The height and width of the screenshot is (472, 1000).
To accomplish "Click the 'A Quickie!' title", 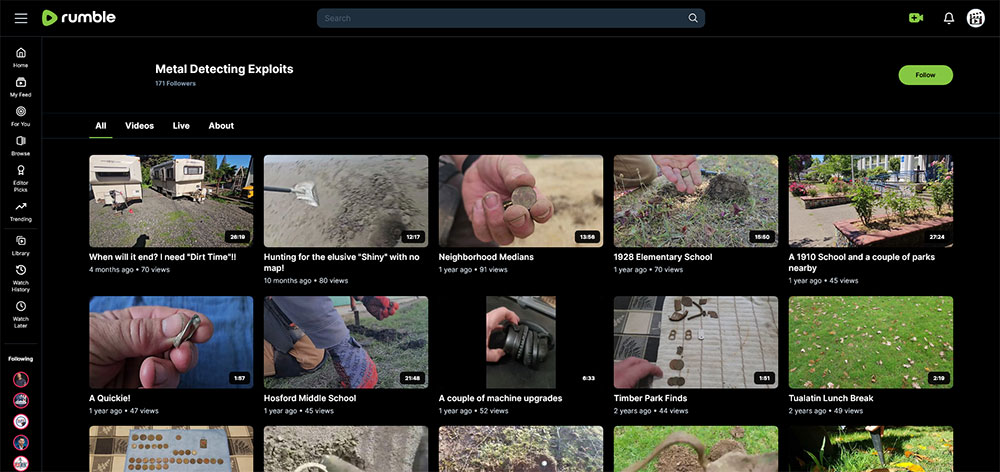I will [x=110, y=398].
